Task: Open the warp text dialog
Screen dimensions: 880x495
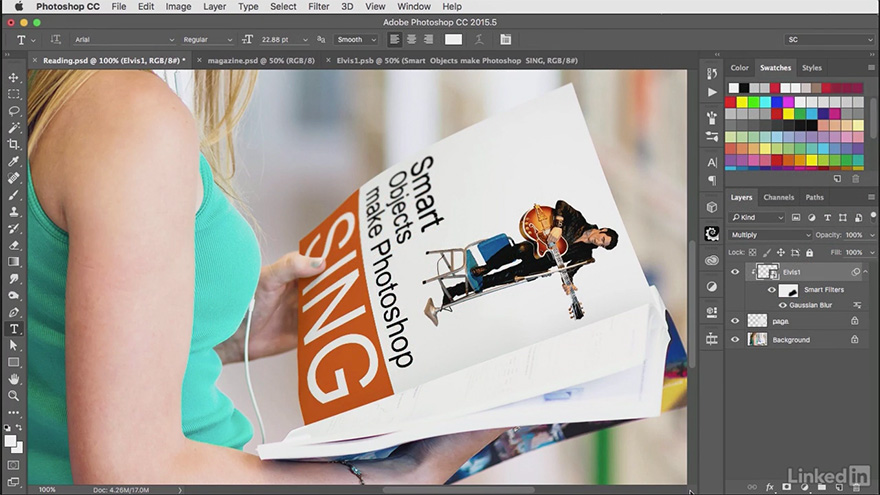Action: 479,39
